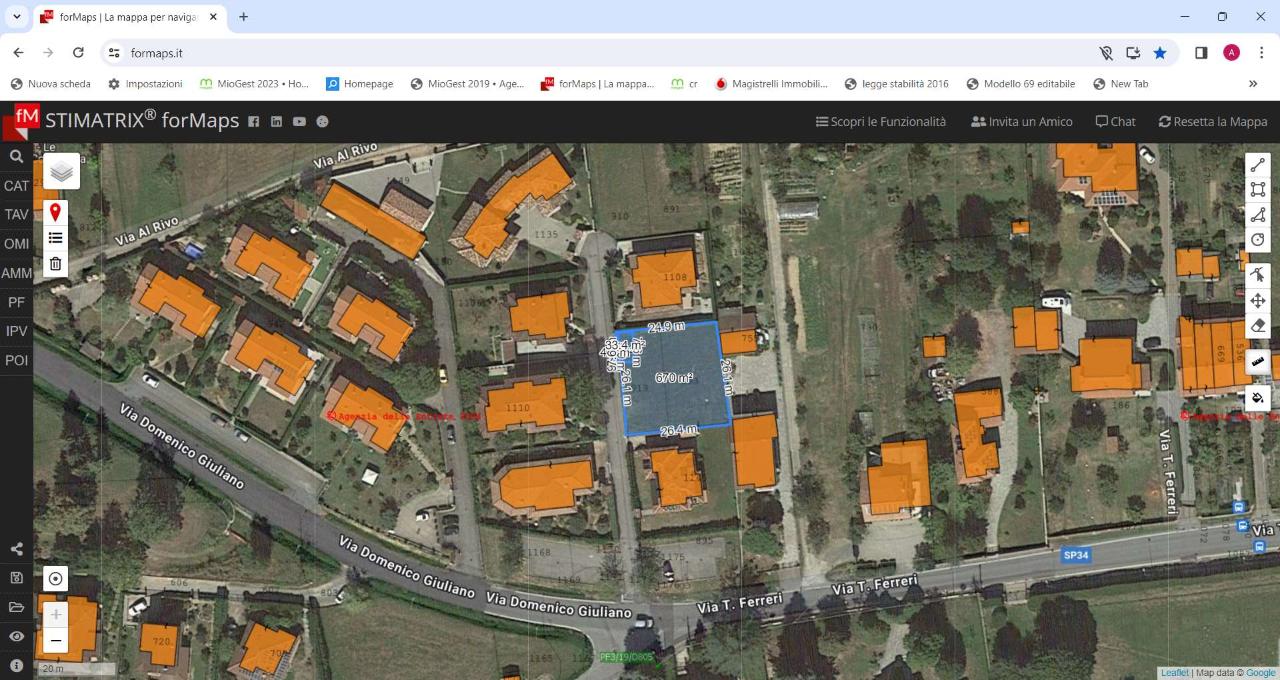Toggle the ruler measurement tool
This screenshot has height=680, width=1280.
click(x=1258, y=362)
